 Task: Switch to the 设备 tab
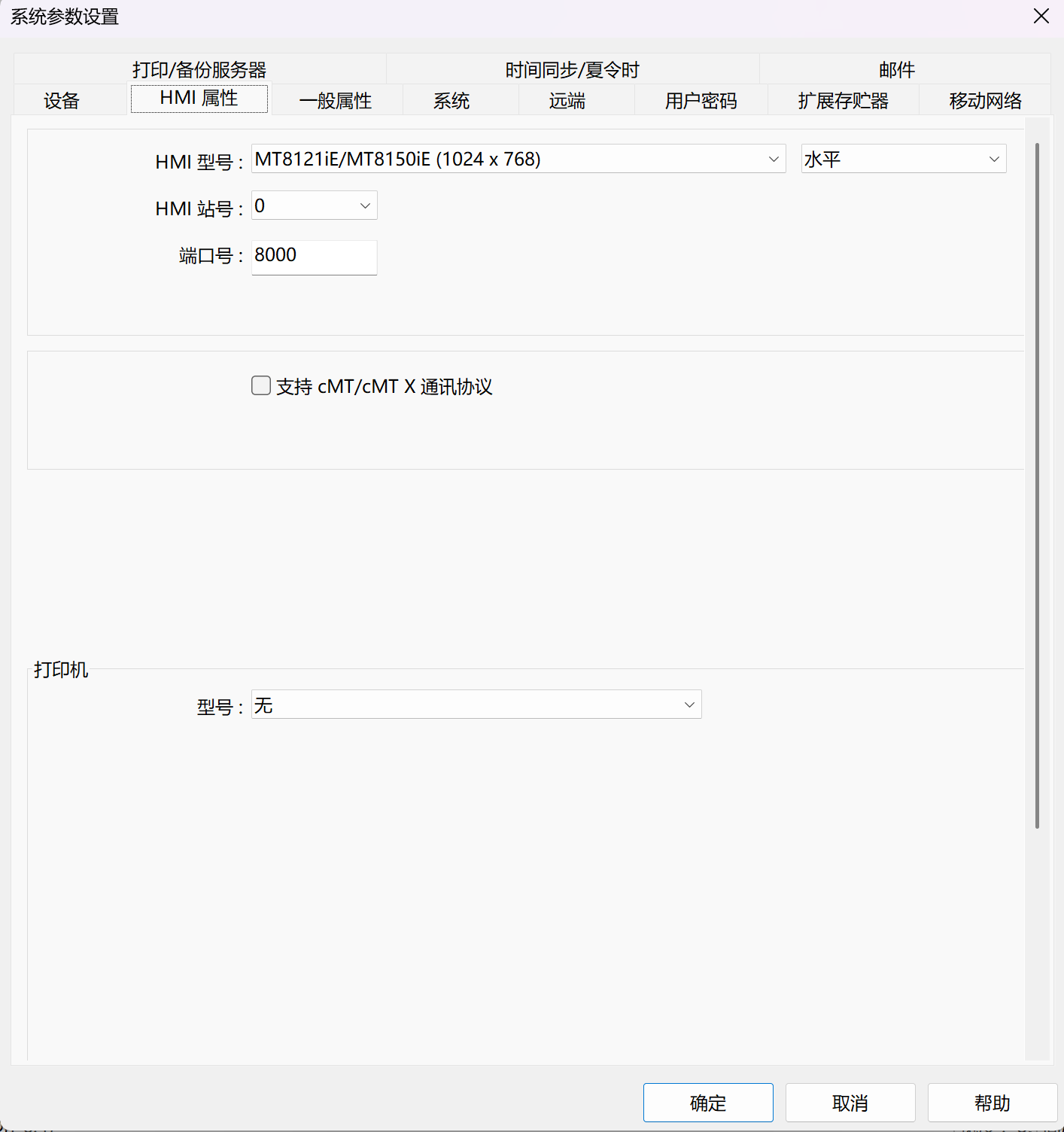pyautogui.click(x=62, y=100)
